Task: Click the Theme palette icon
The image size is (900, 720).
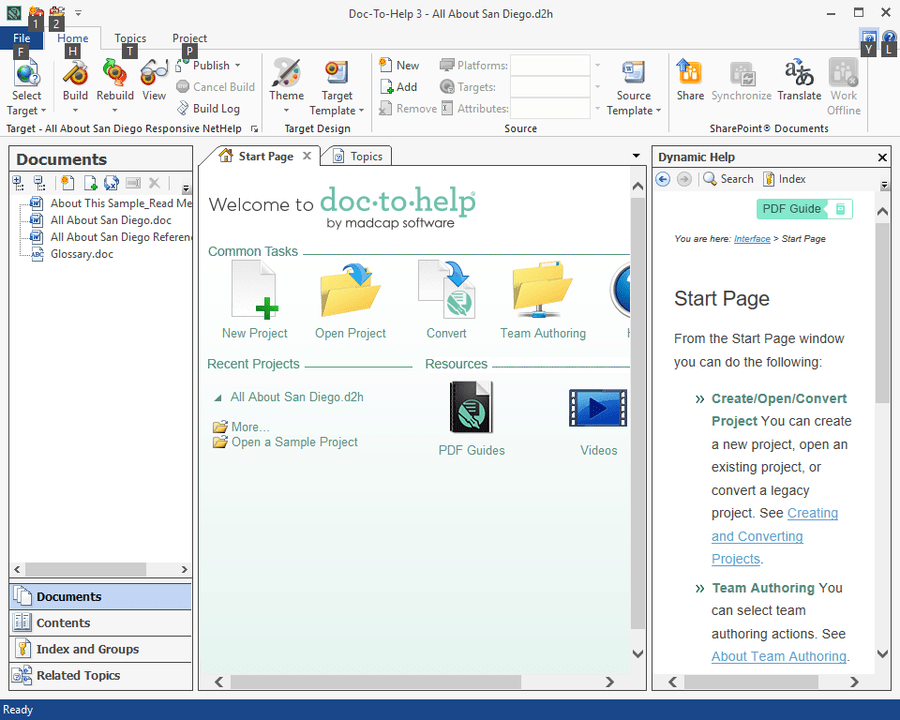Action: [286, 72]
